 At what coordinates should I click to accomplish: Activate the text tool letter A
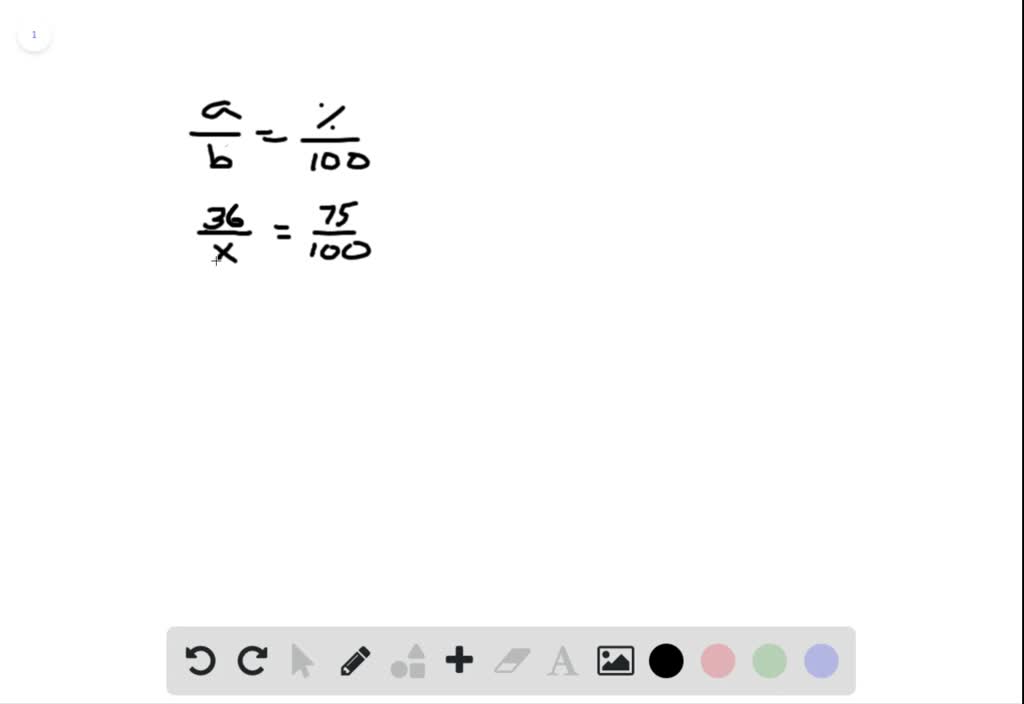point(562,661)
